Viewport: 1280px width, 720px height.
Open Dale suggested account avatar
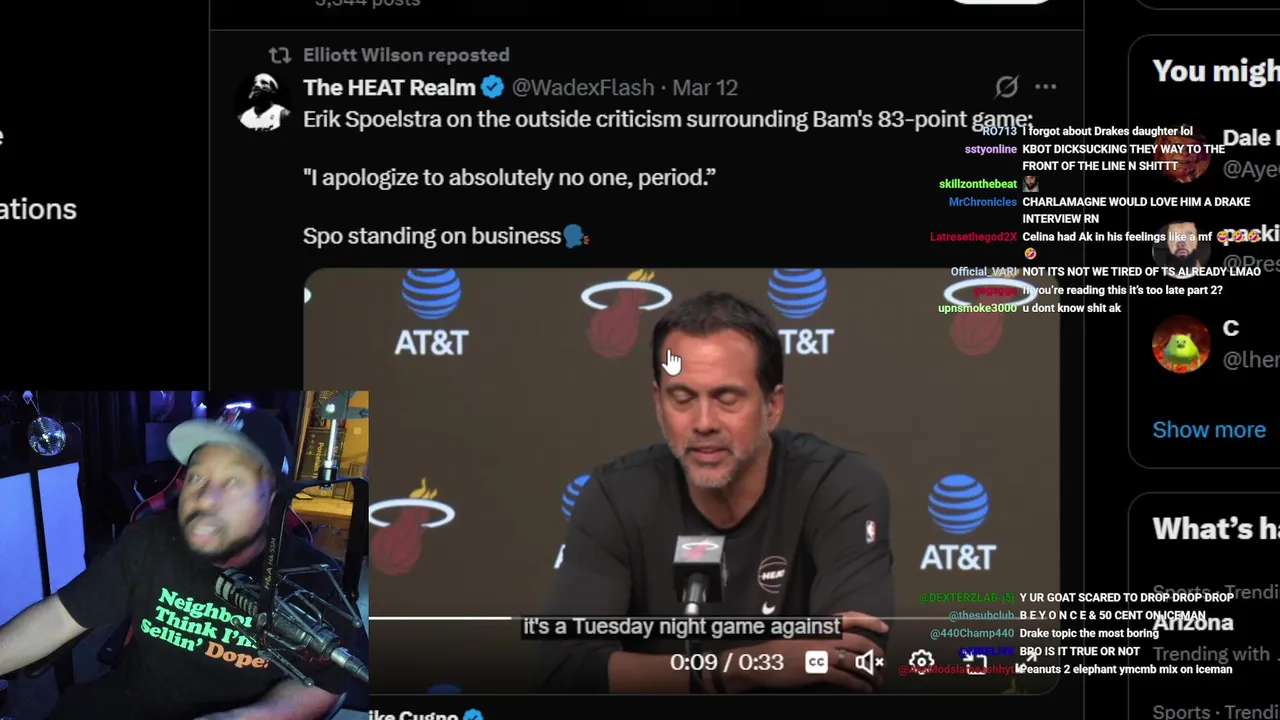(1181, 152)
